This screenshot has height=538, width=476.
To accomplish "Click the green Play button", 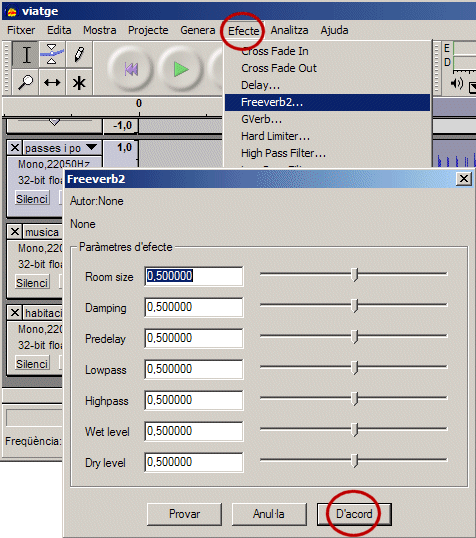I will pyautogui.click(x=181, y=69).
